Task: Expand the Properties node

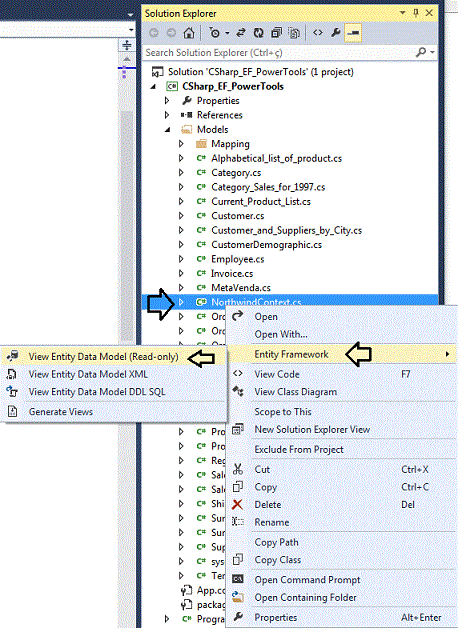Action: tap(167, 101)
